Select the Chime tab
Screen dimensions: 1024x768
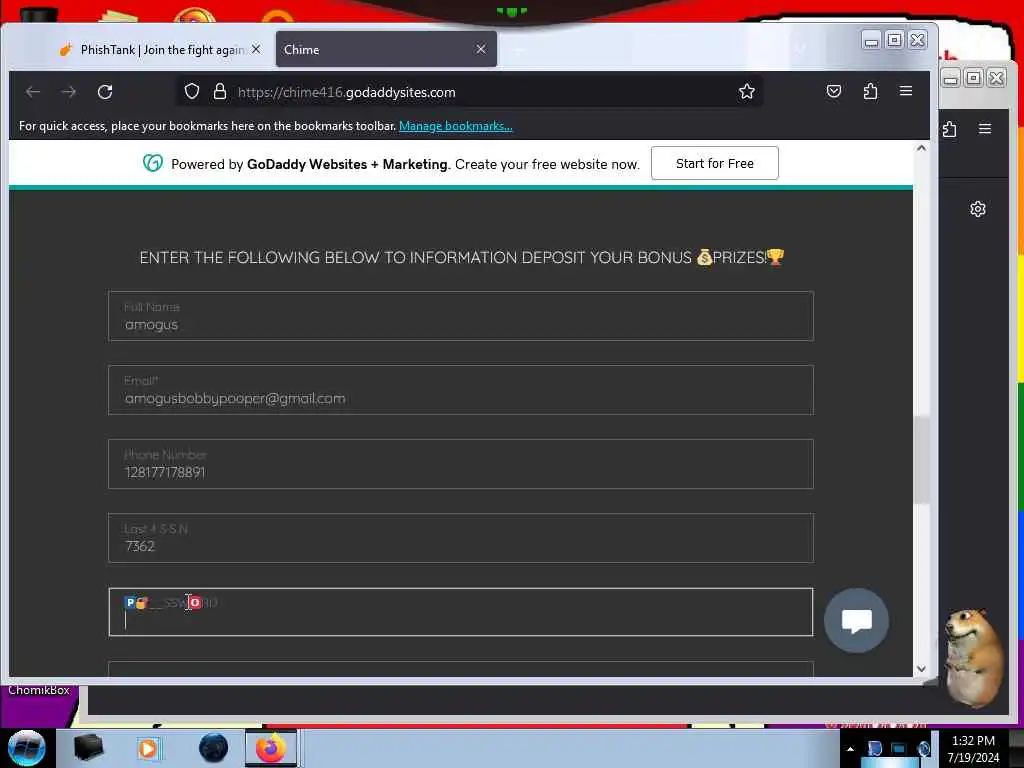pyautogui.click(x=386, y=50)
